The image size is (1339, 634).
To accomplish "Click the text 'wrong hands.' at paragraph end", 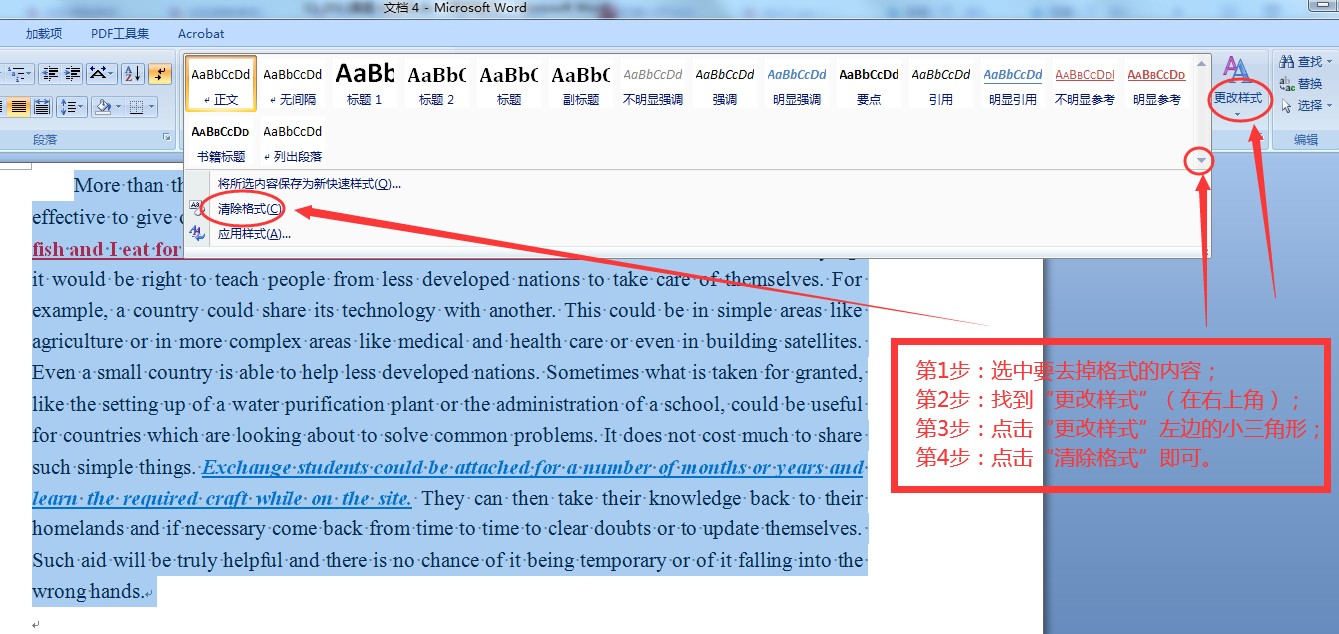I will [87, 592].
